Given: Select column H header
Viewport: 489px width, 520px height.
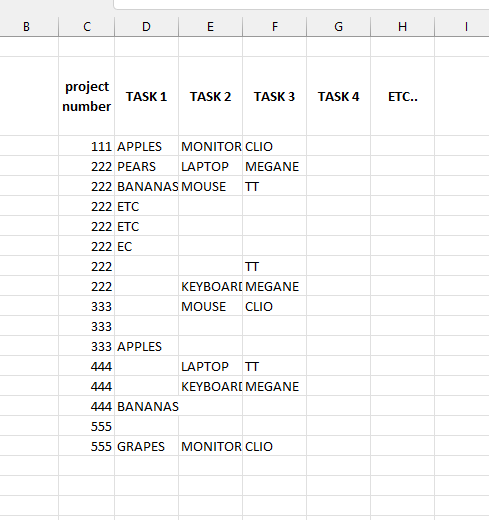Looking at the screenshot, I should [402, 27].
